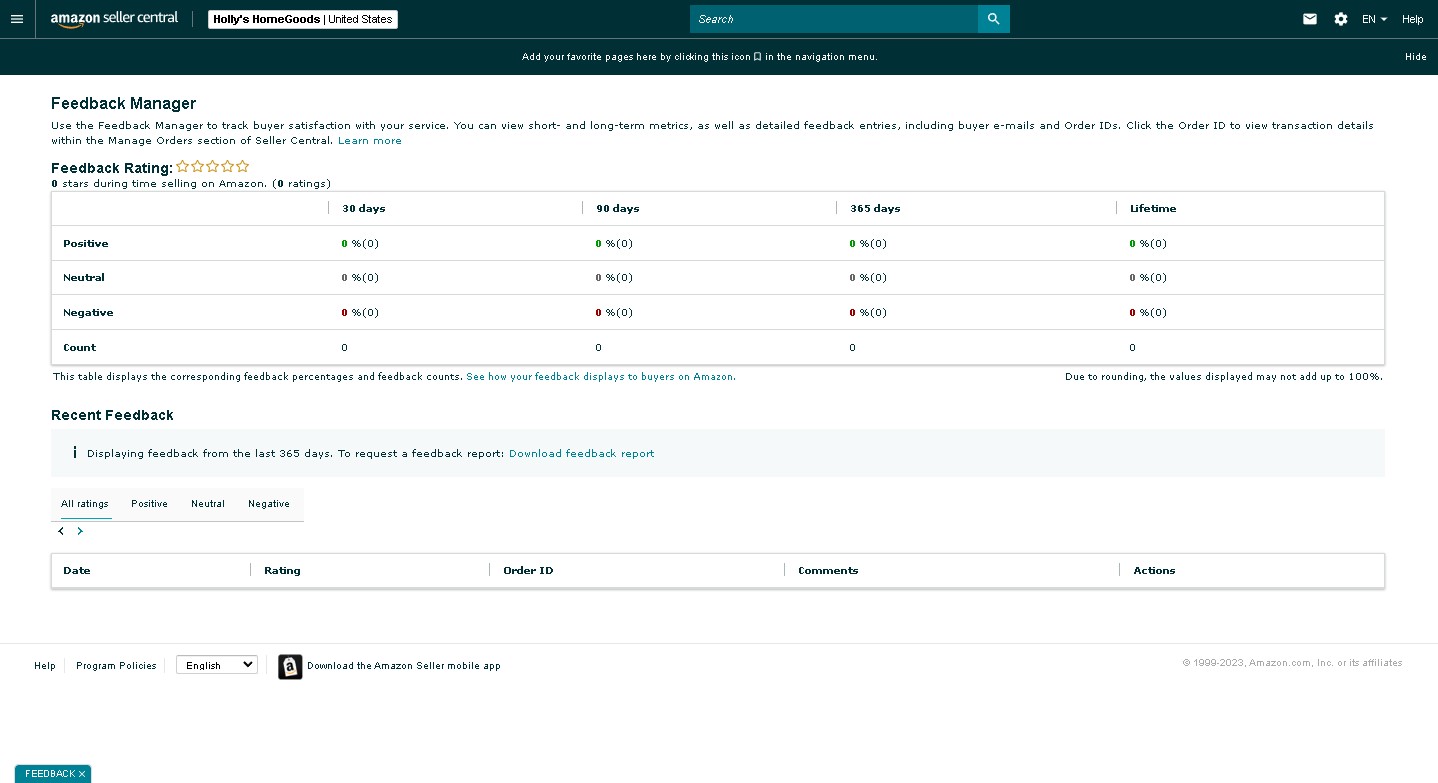Go to previous feedback page arrow

pos(61,531)
